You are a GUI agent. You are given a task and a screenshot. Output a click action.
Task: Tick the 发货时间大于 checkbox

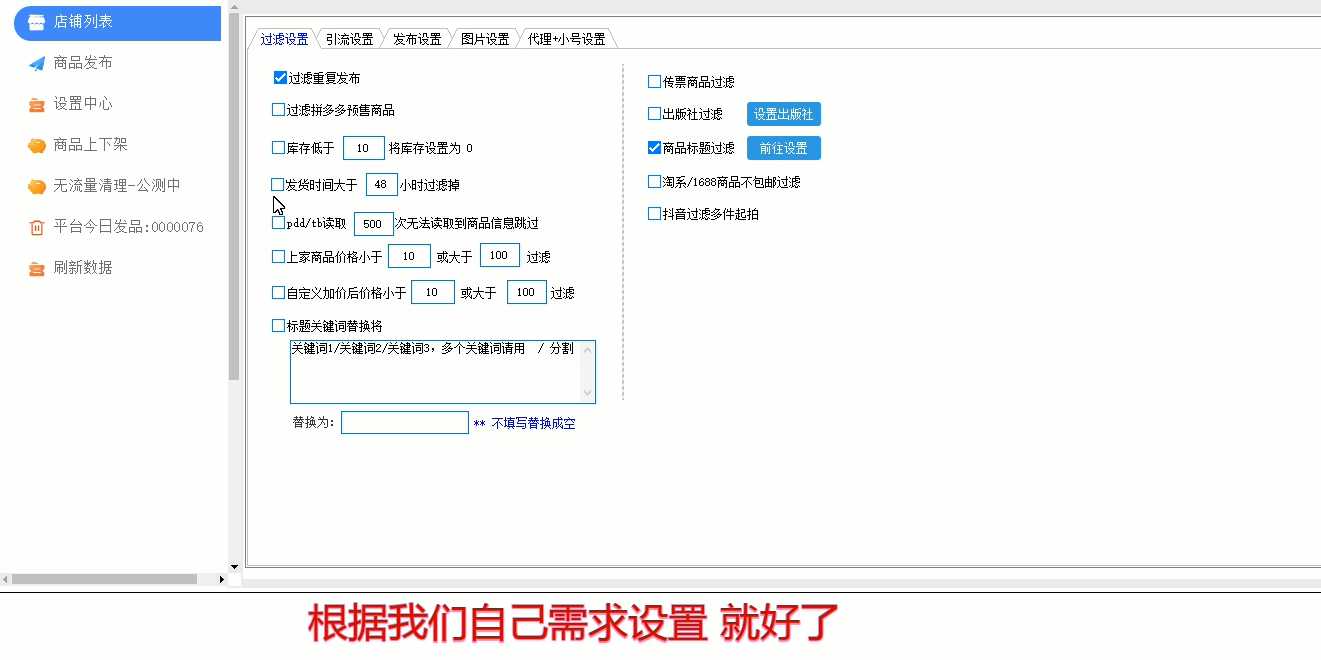[278, 185]
